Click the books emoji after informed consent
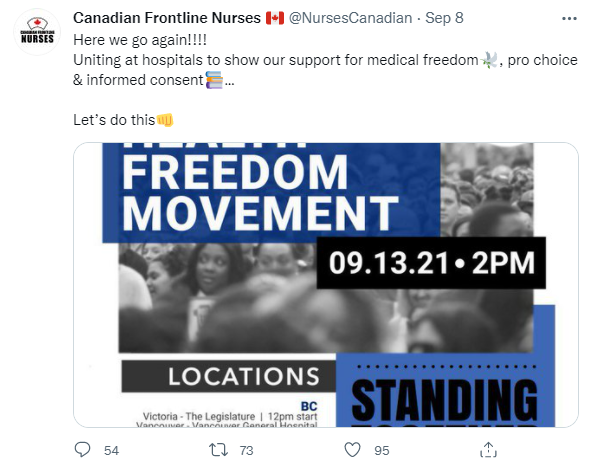Screen dimensions: 592x468 pos(214,80)
